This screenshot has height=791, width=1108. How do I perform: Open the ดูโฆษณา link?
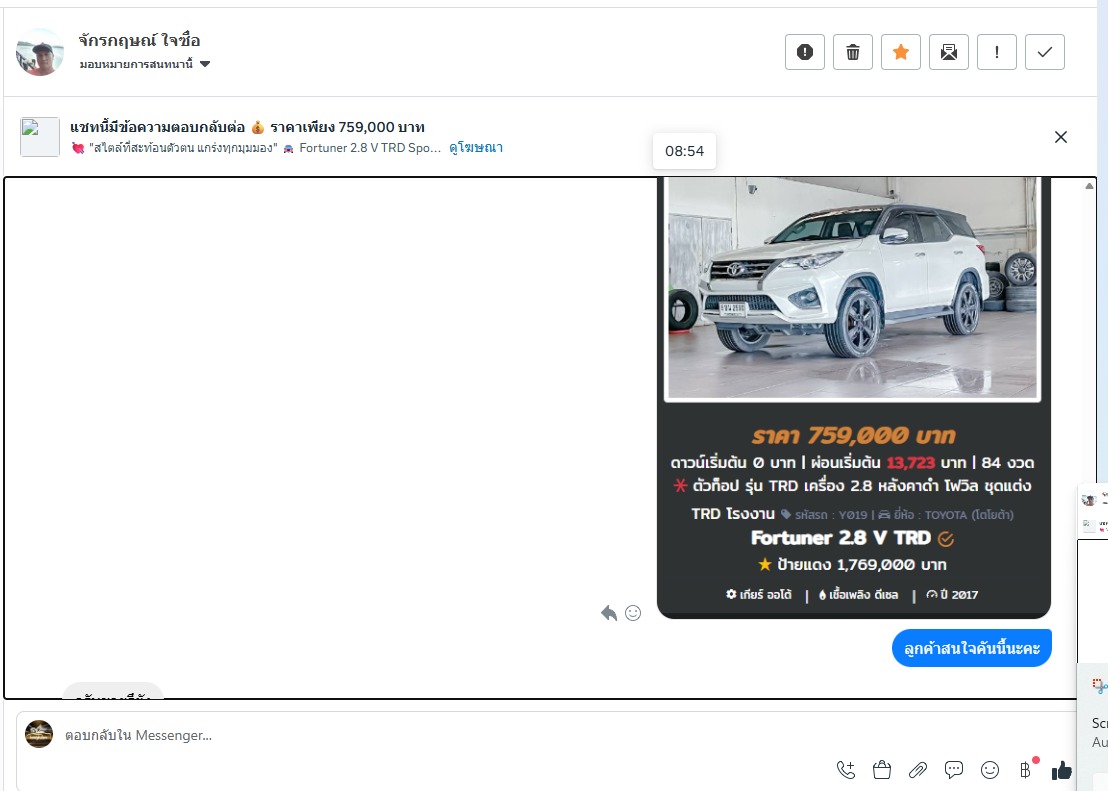coord(476,148)
